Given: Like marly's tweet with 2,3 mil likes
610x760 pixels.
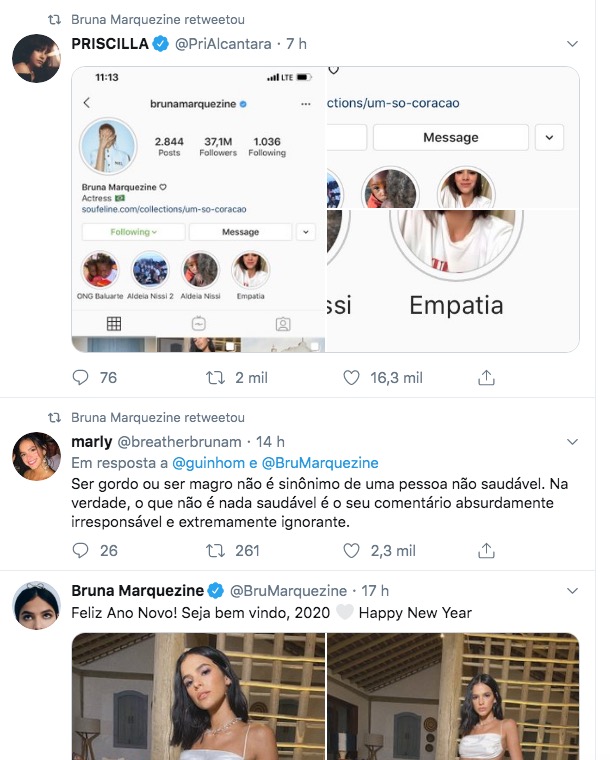Looking at the screenshot, I should click(x=351, y=550).
